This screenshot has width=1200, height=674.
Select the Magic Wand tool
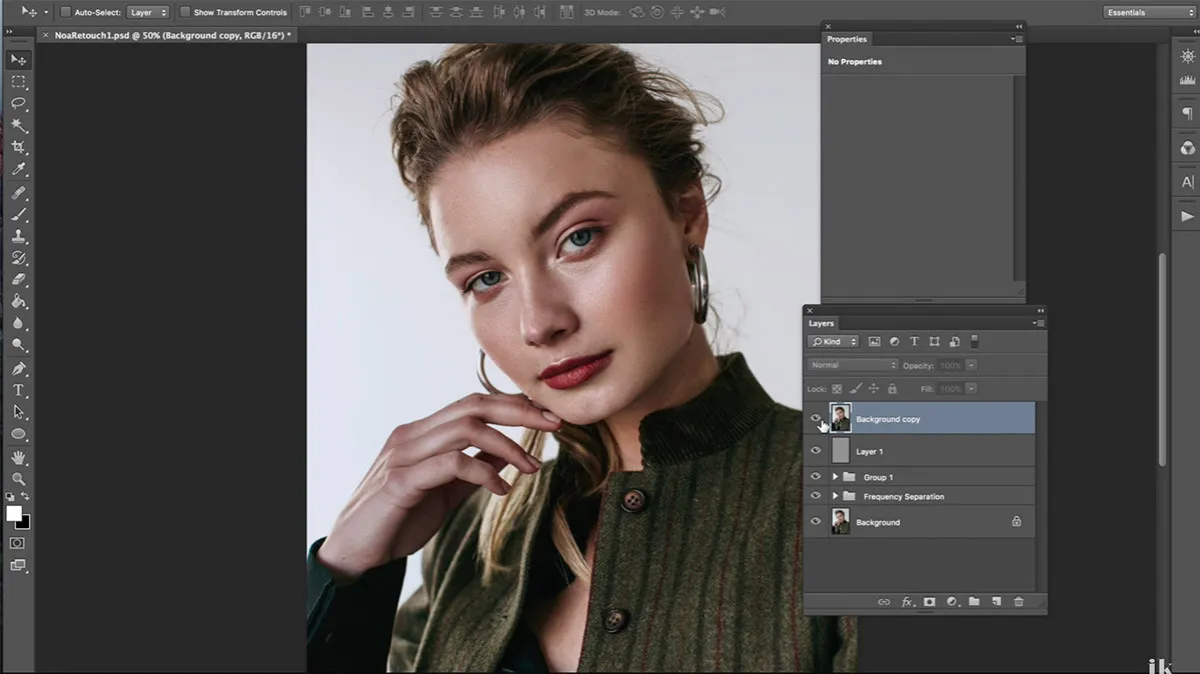pos(18,126)
